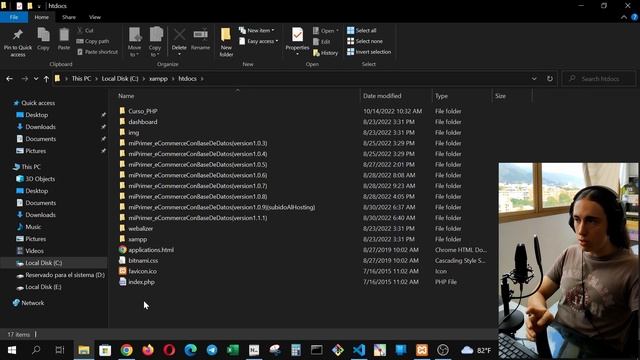
Task: Click 'xampp' in the address breadcrumb
Action: [x=158, y=79]
